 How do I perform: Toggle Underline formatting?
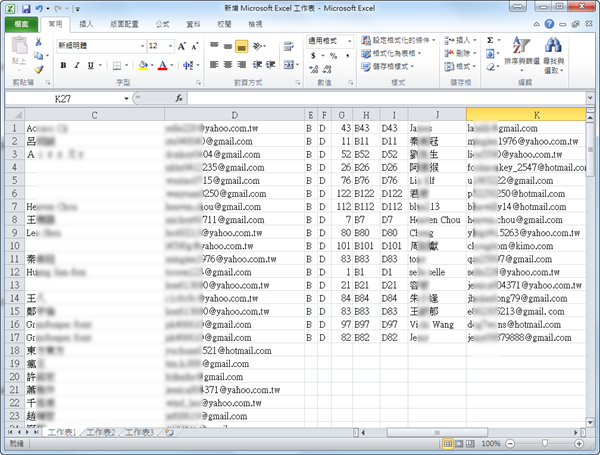tap(91, 66)
